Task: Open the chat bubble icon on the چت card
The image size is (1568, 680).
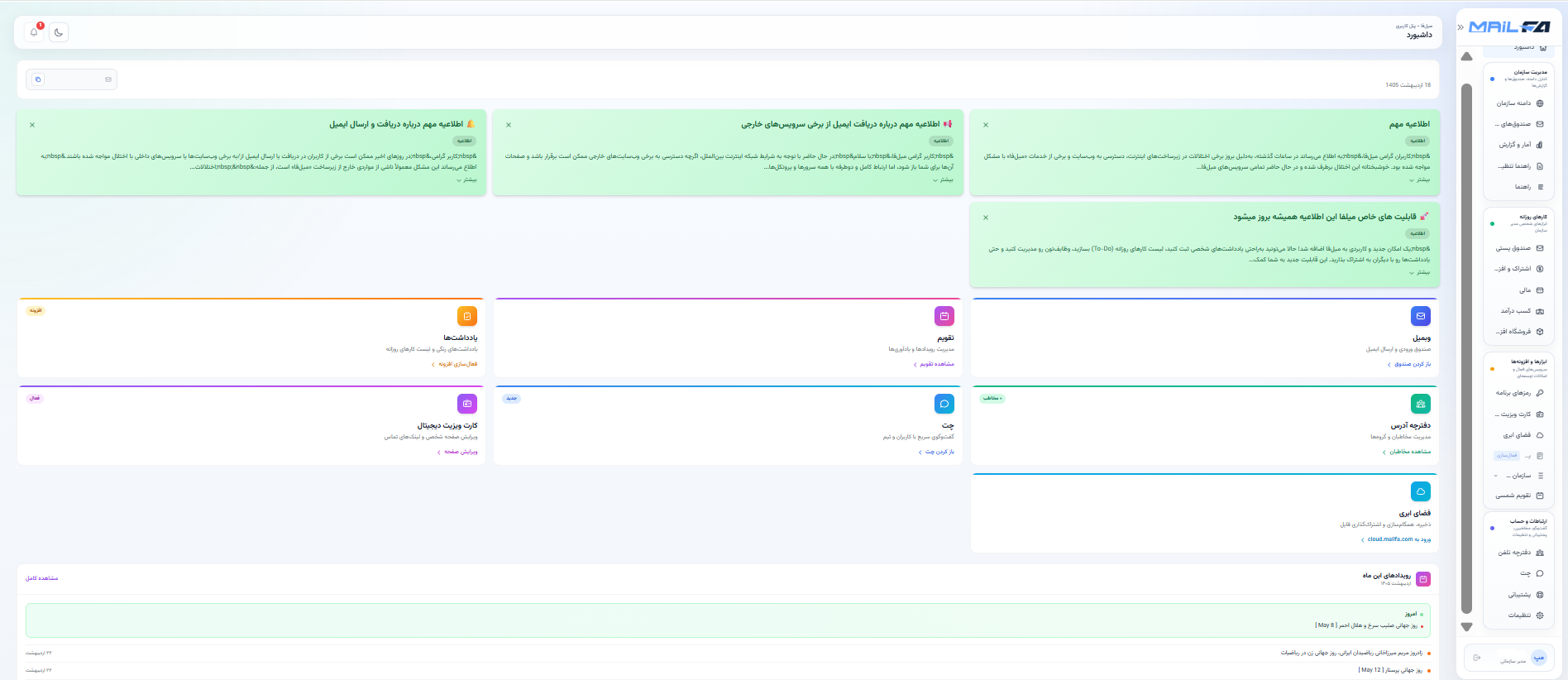Action: click(944, 404)
